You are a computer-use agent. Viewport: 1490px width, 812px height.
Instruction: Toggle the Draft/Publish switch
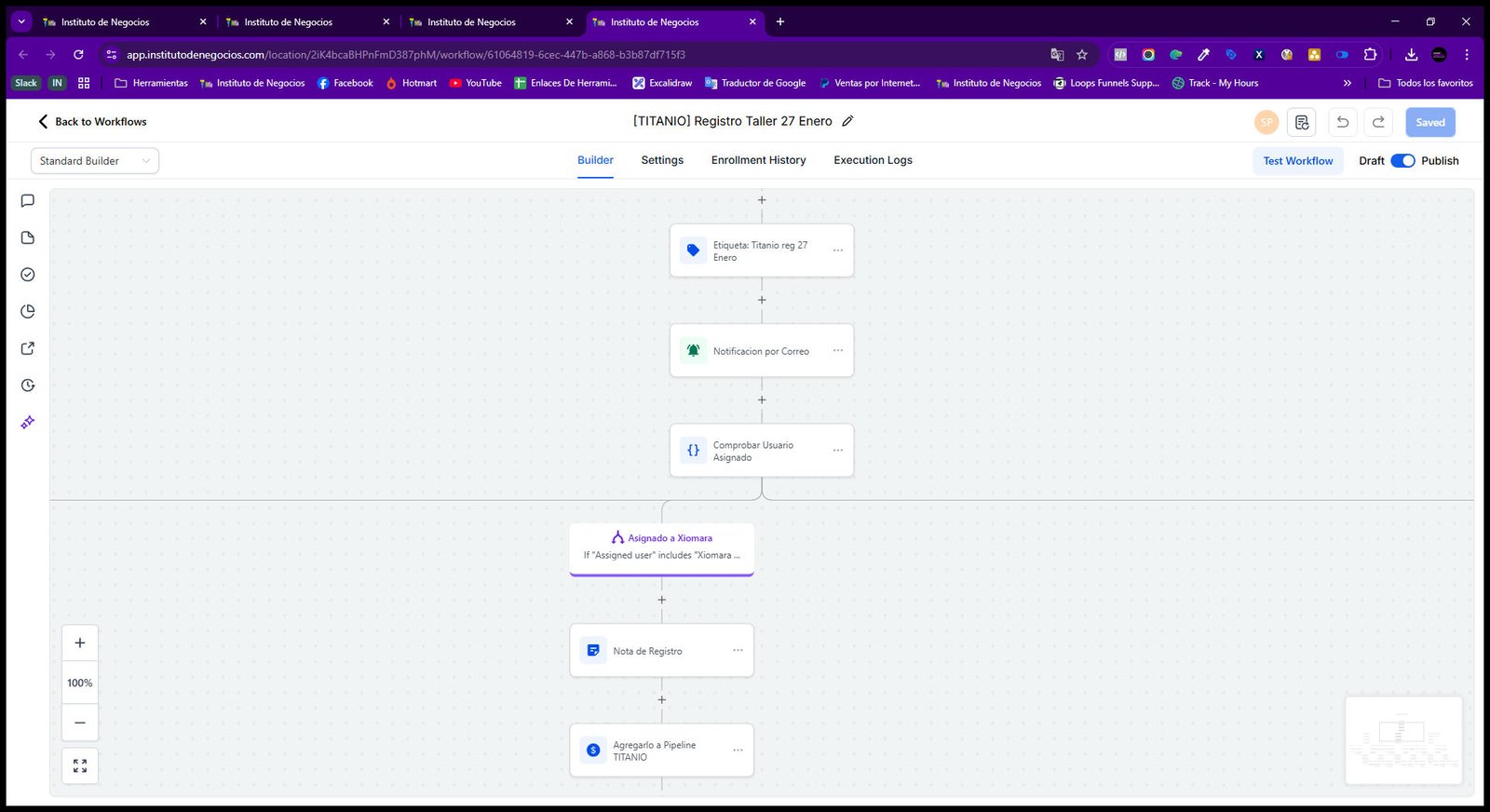(1402, 161)
